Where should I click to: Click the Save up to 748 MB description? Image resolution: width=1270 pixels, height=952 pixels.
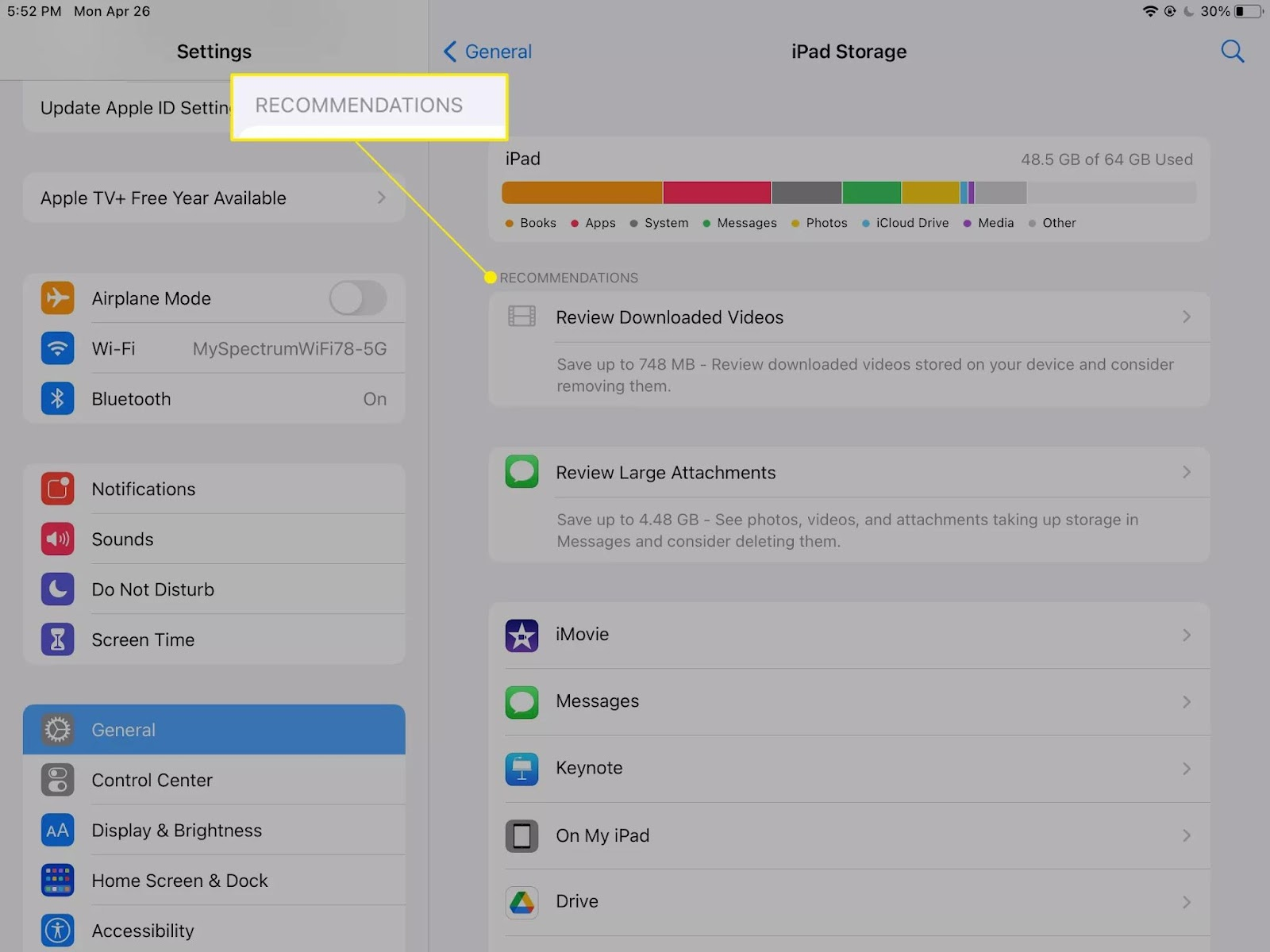(x=865, y=375)
